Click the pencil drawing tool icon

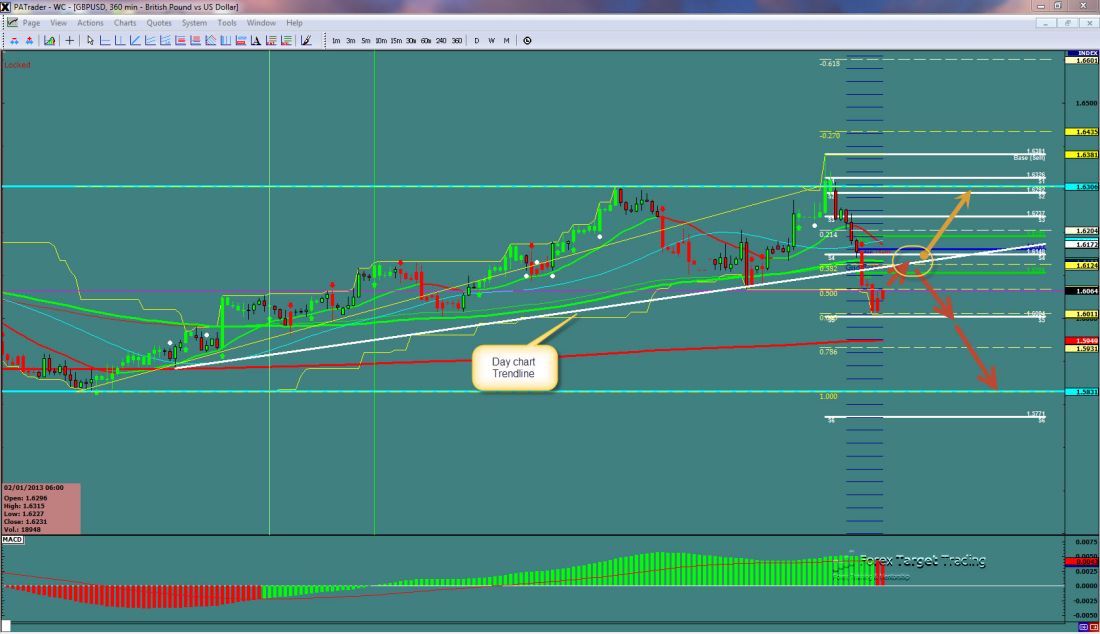tap(306, 40)
